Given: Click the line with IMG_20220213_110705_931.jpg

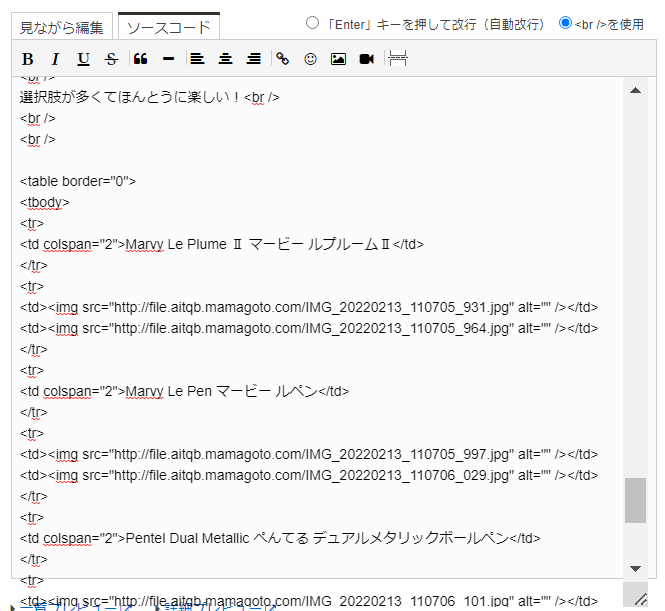Looking at the screenshot, I should tap(309, 307).
